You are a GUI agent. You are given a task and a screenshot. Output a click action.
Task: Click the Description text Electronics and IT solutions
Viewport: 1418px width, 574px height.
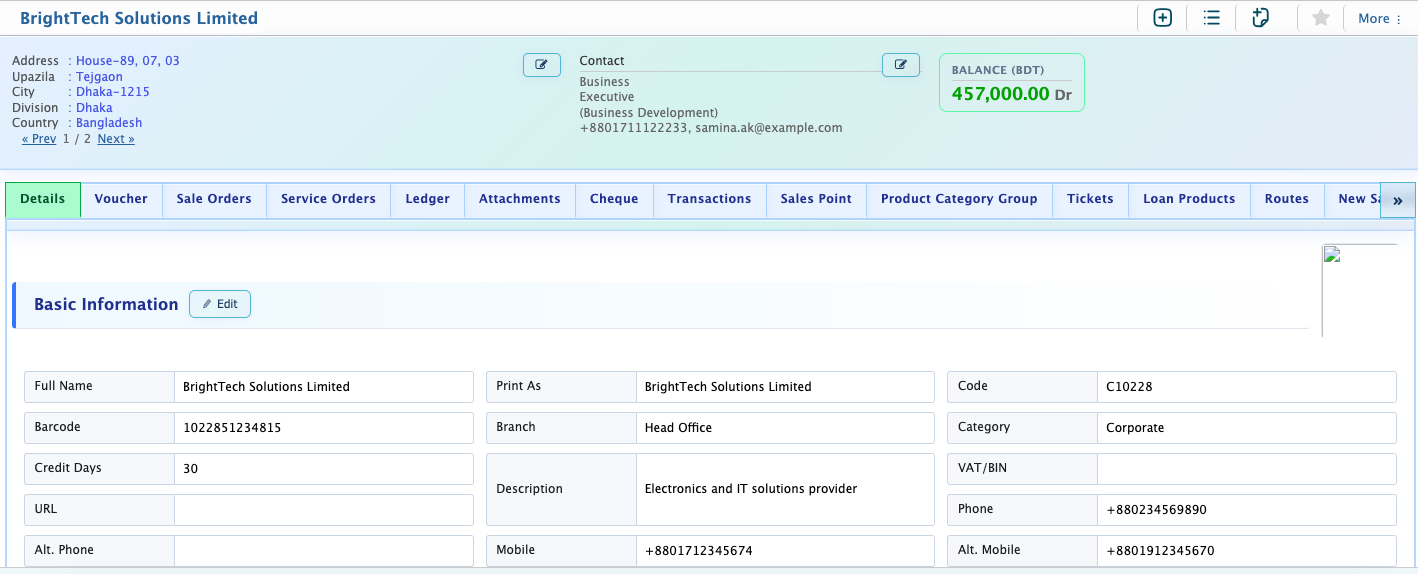pyautogui.click(x=751, y=489)
